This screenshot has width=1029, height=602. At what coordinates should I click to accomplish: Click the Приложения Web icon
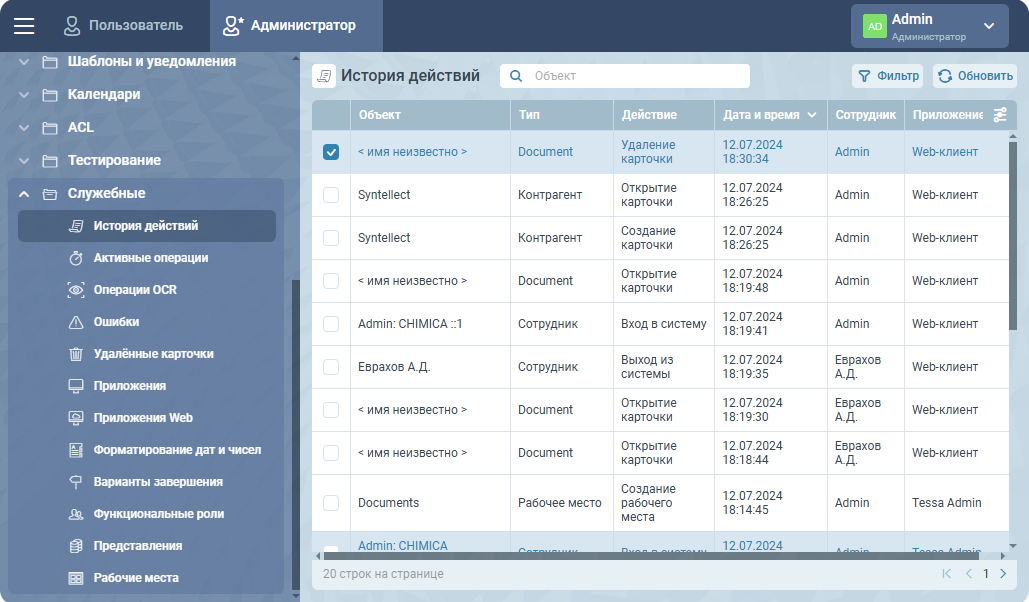pos(76,418)
